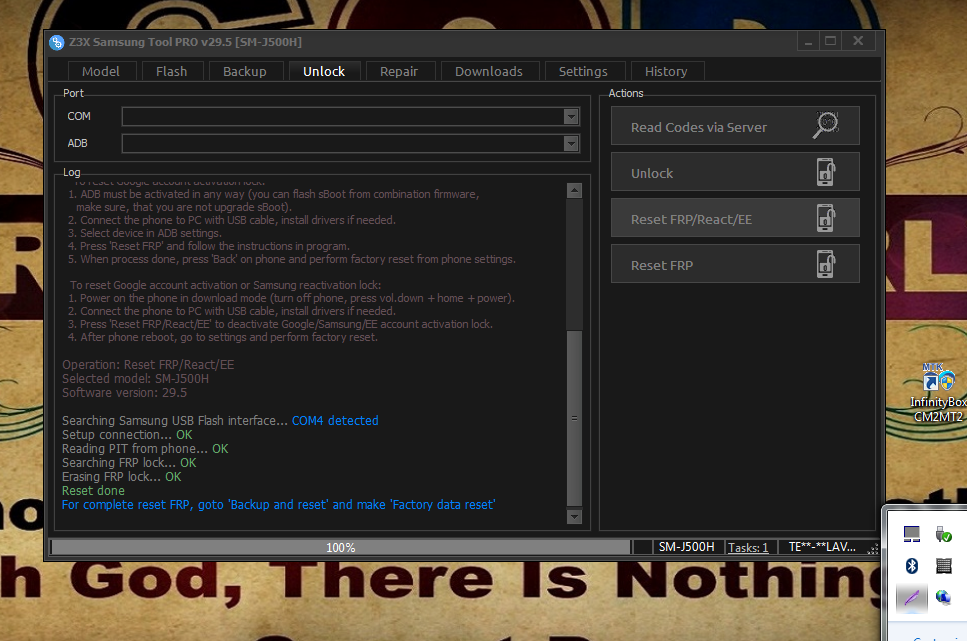Click the 'Reading PIT from phone... OK' log line

[x=145, y=449]
